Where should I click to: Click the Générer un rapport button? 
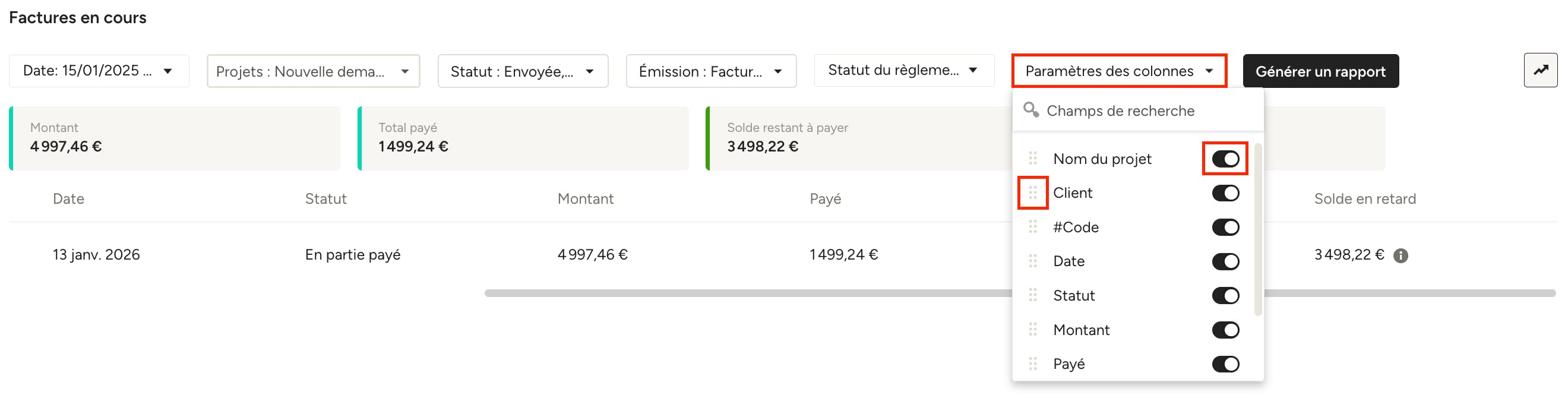pos(1320,71)
